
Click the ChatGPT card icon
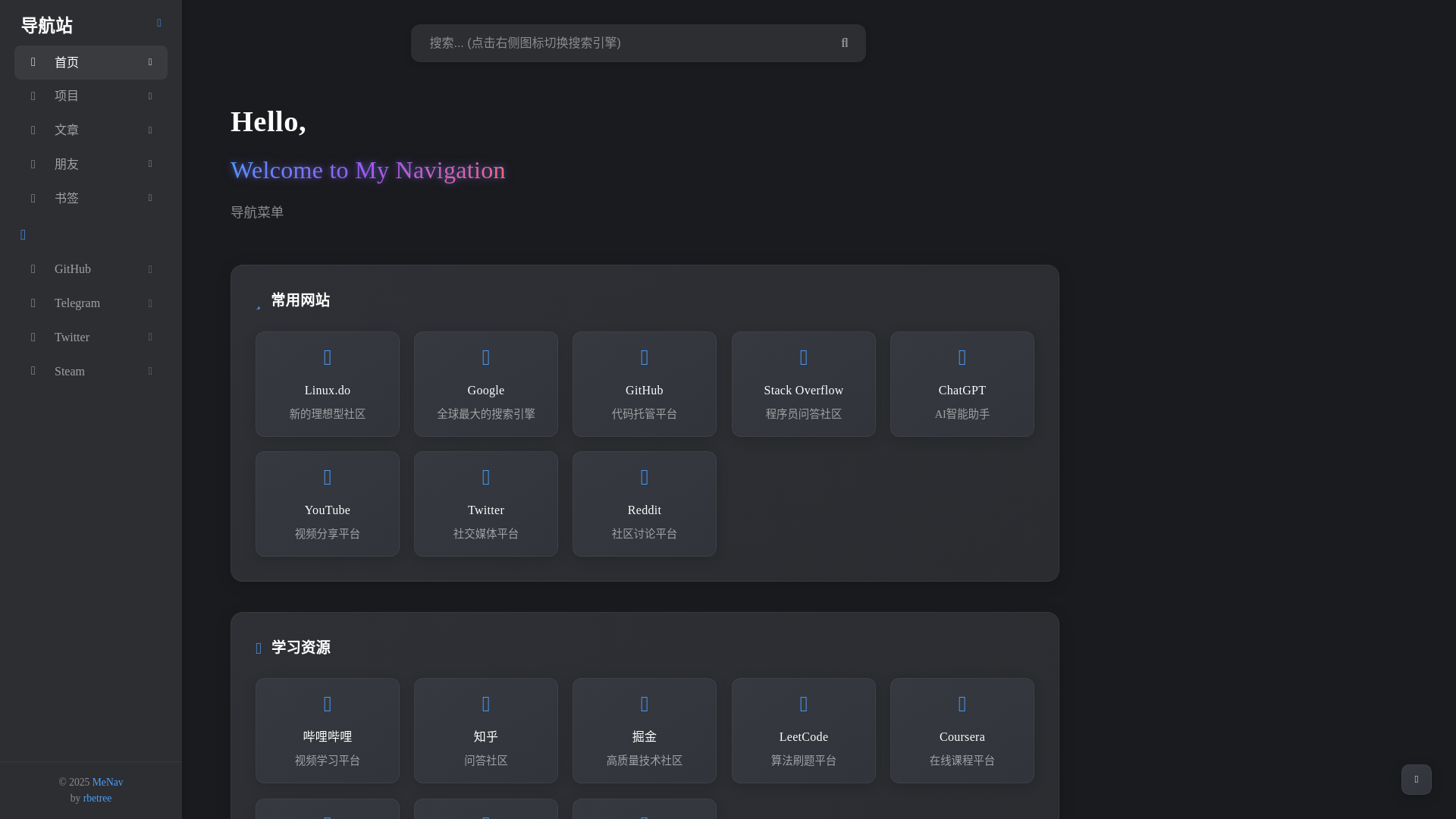(962, 357)
